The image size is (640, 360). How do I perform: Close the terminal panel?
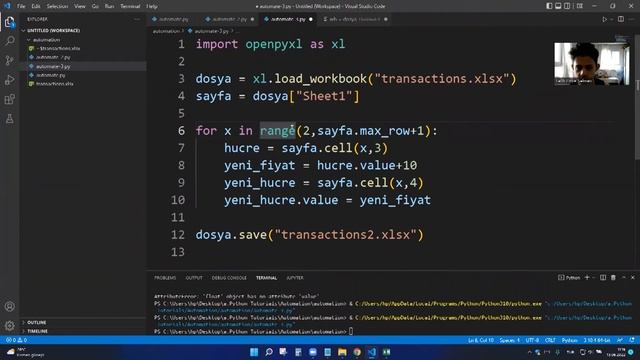click(633, 278)
